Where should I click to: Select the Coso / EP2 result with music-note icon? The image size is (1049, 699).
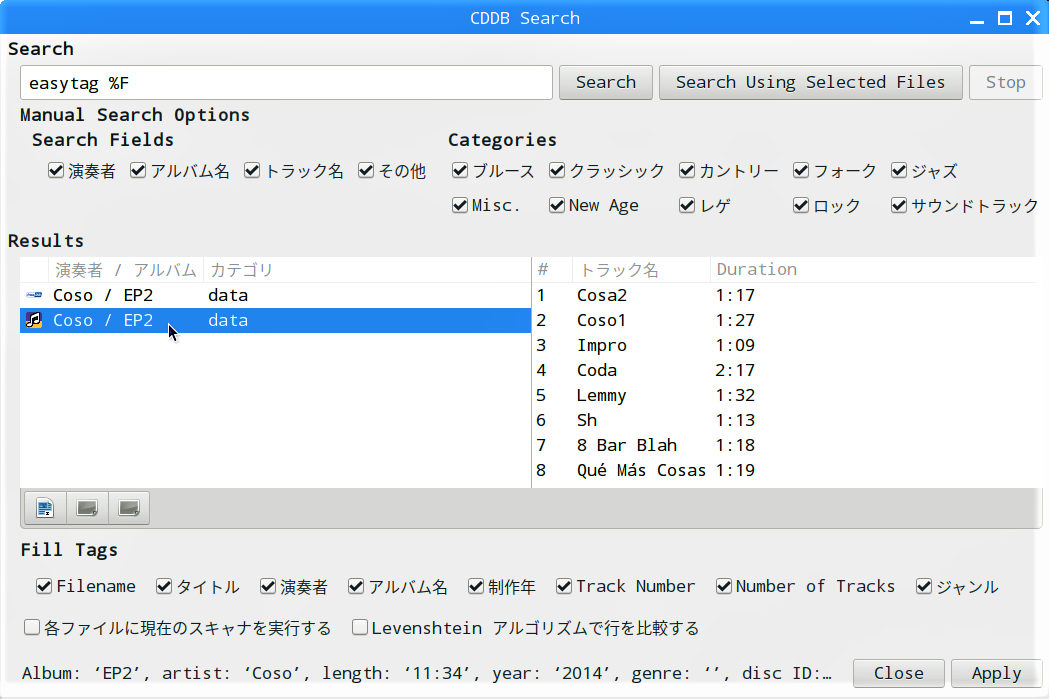275,320
